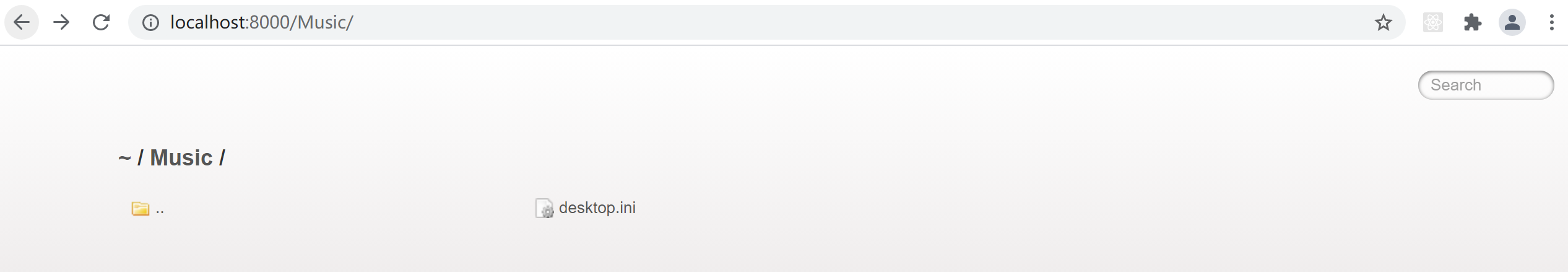The height and width of the screenshot is (272, 1568).
Task: Open the Chrome profile avatar menu
Action: 1512,23
